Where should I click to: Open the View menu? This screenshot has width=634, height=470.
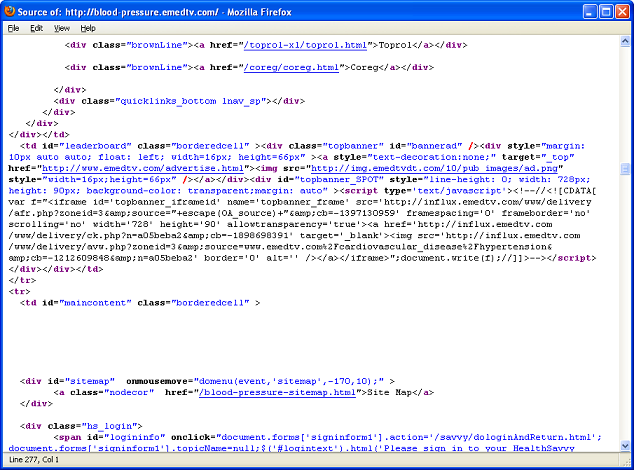62,28
